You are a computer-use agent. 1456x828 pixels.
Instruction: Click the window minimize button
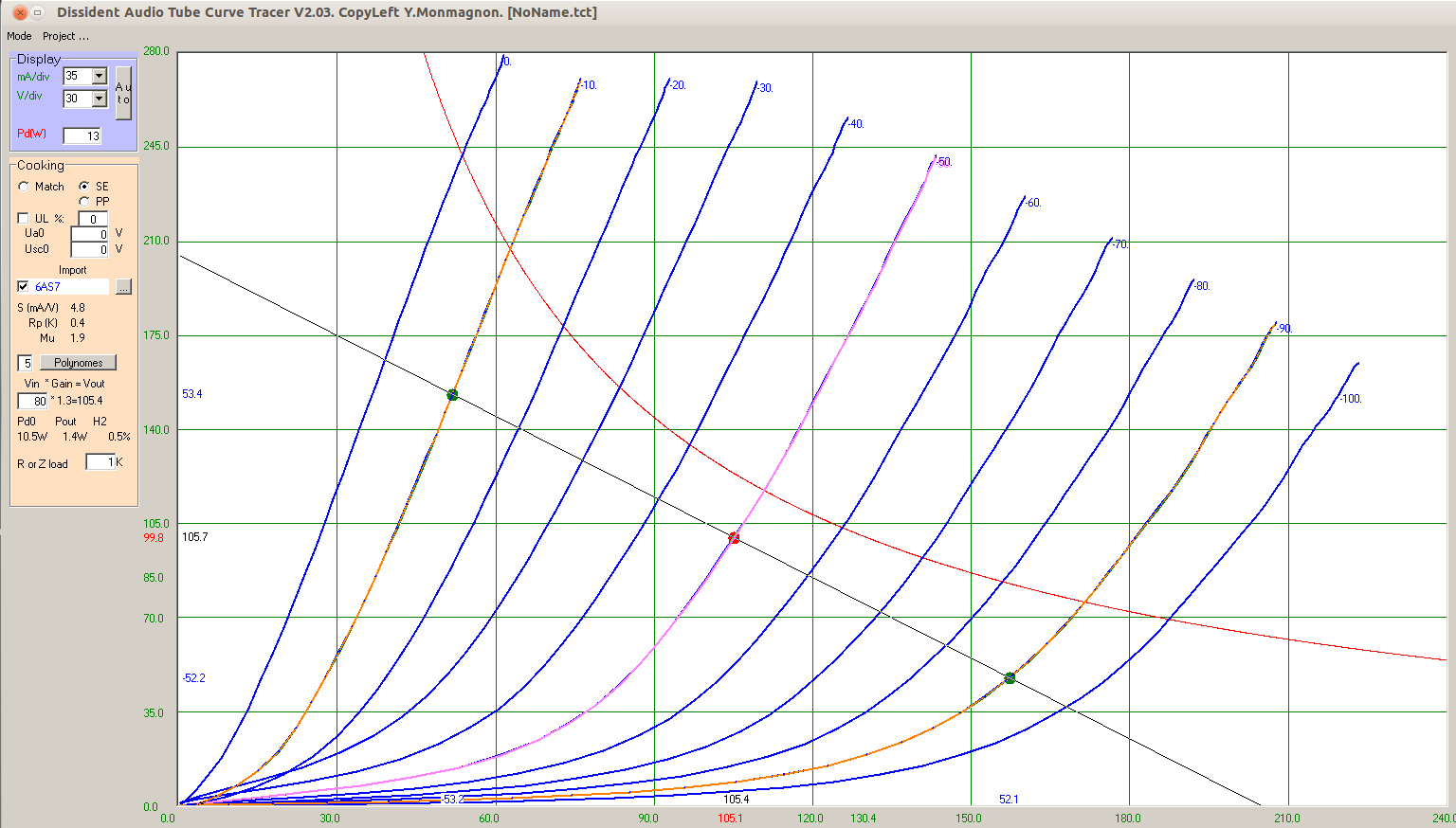click(38, 12)
